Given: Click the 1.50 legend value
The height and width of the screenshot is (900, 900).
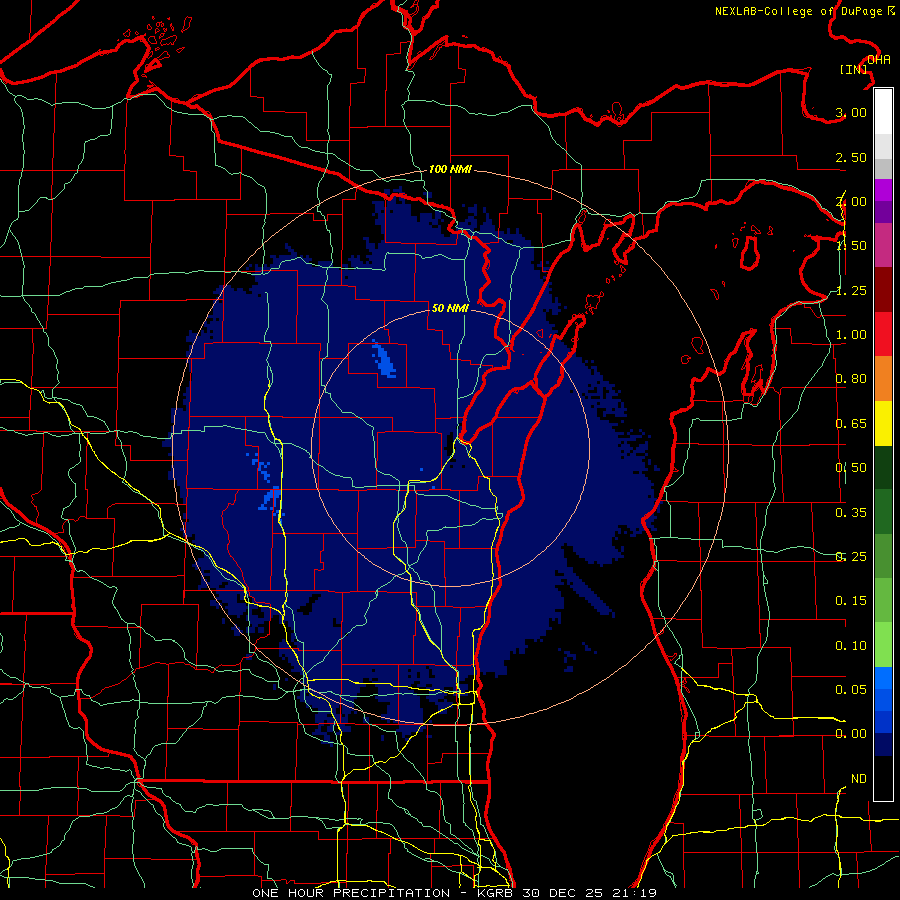Looking at the screenshot, I should coord(851,246).
